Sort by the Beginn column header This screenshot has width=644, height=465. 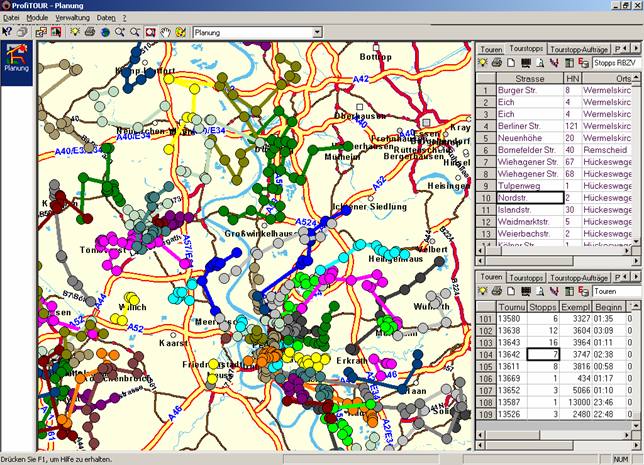pos(608,307)
